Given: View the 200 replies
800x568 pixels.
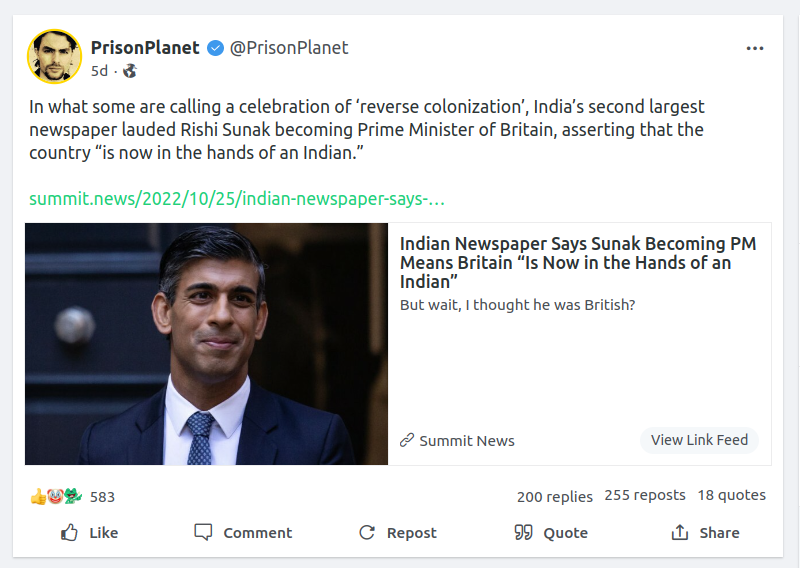Looking at the screenshot, I should 554,496.
